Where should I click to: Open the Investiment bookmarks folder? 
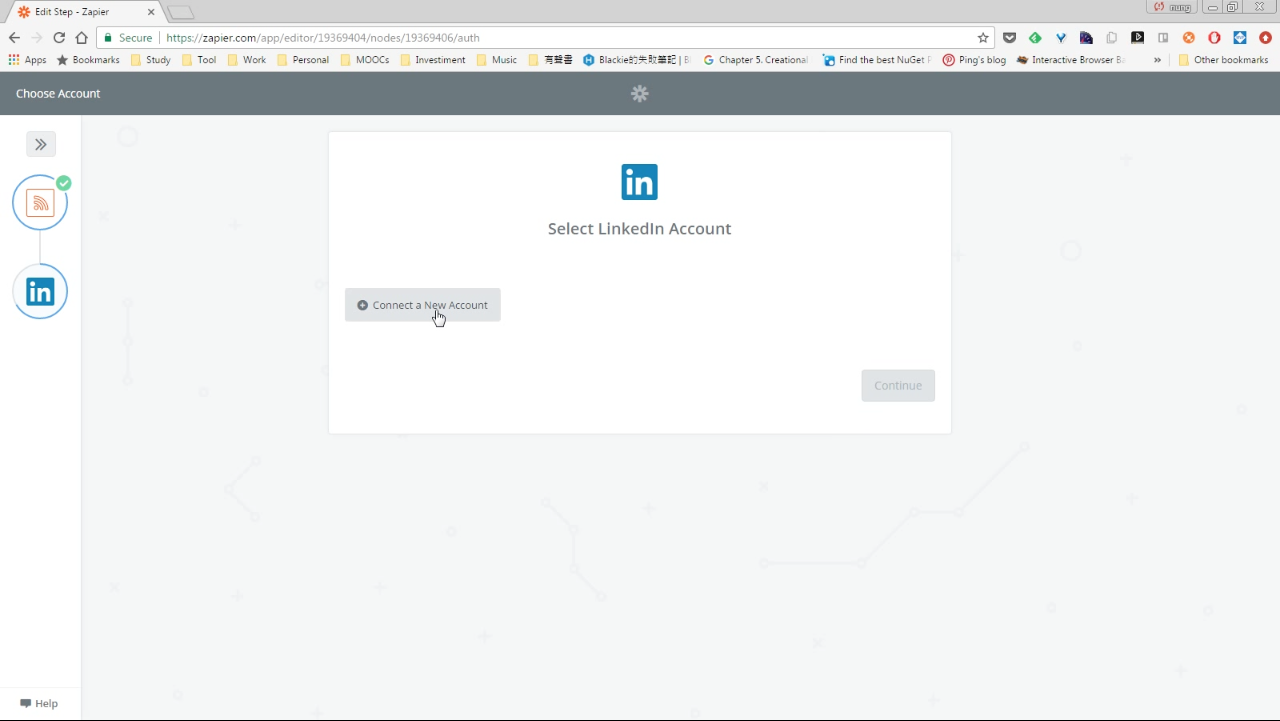[433, 60]
